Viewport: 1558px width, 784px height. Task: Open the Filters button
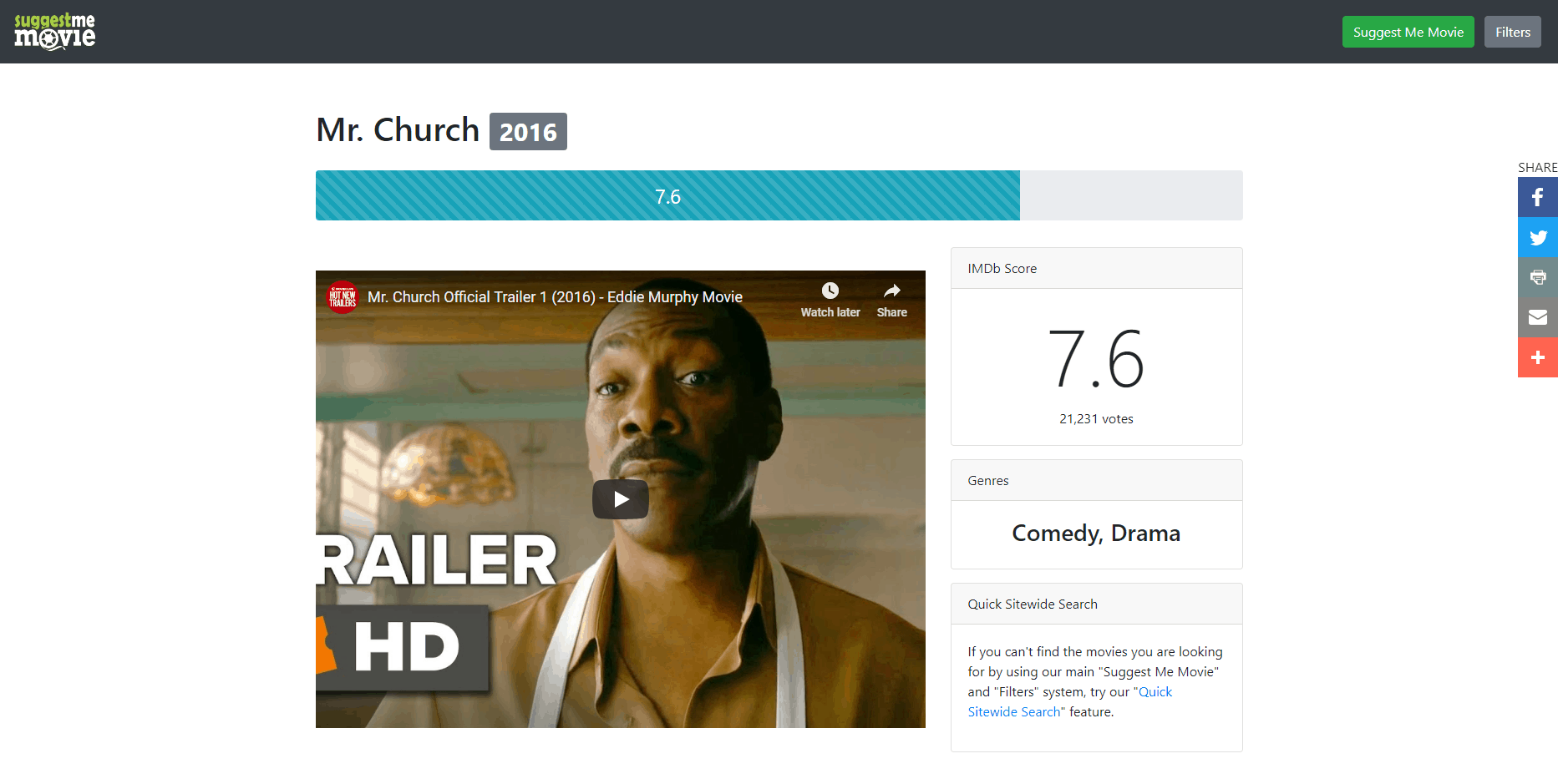tap(1512, 32)
